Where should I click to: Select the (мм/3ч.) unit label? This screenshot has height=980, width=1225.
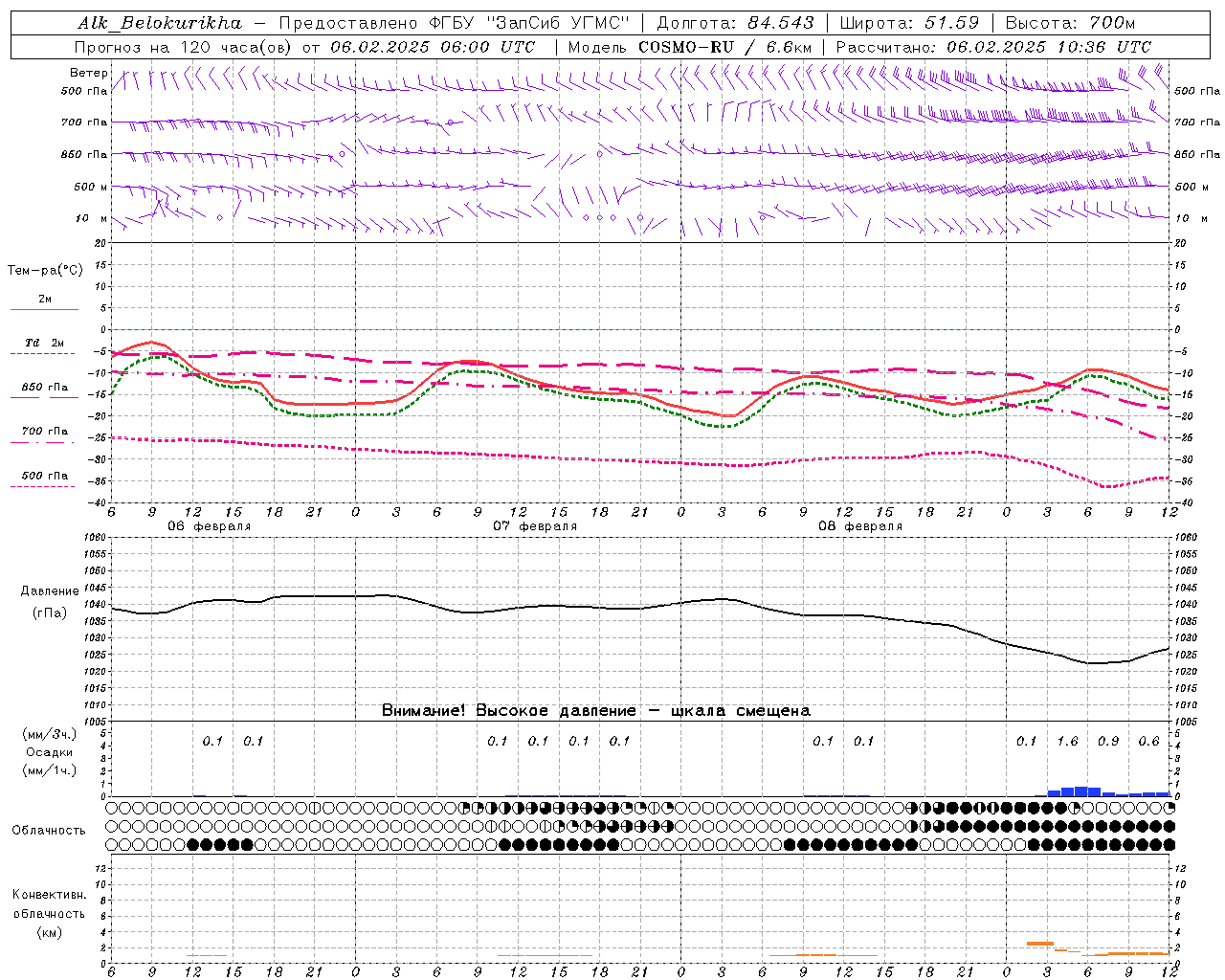50,734
